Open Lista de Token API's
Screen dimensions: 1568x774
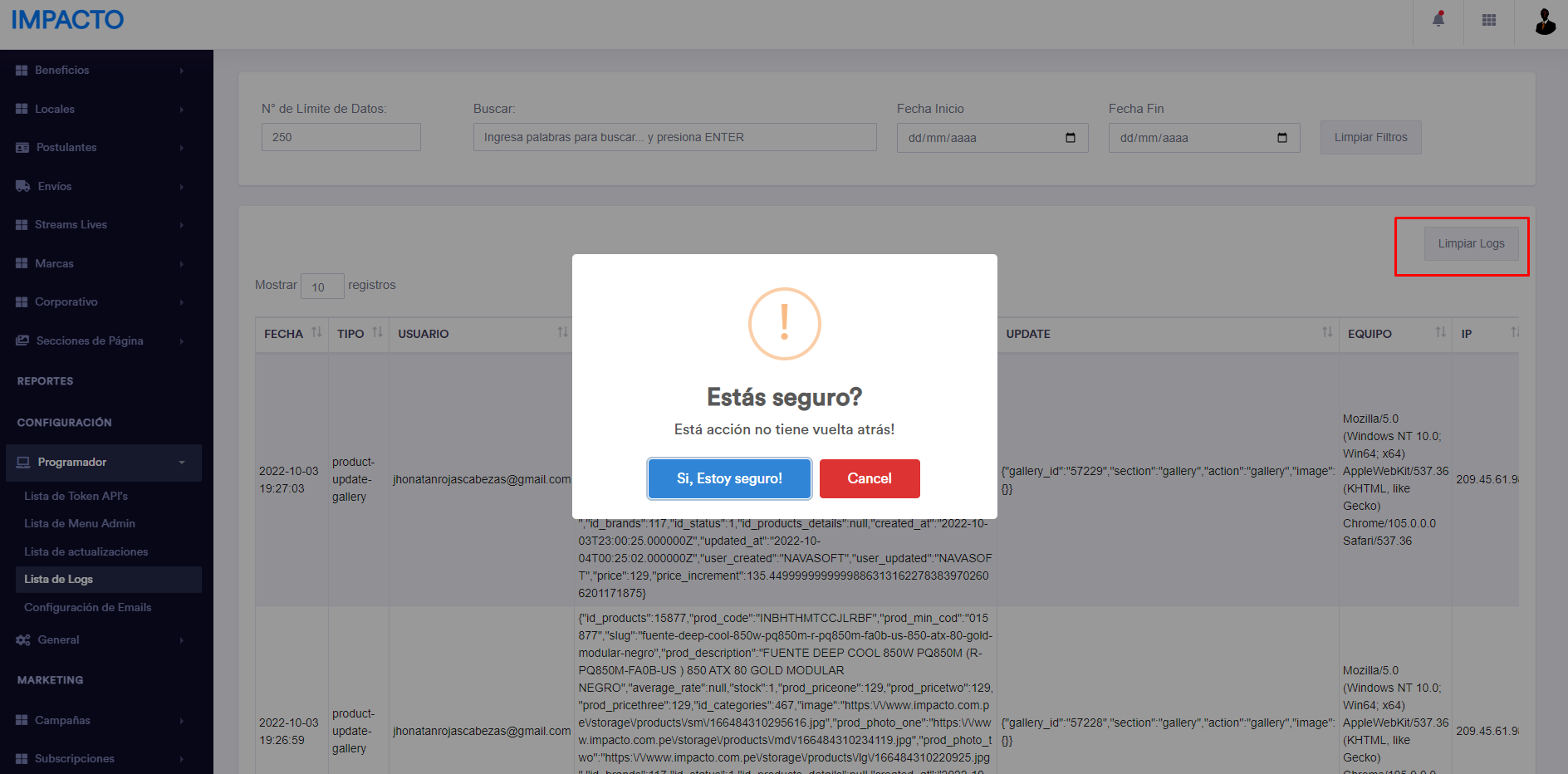tap(76, 497)
